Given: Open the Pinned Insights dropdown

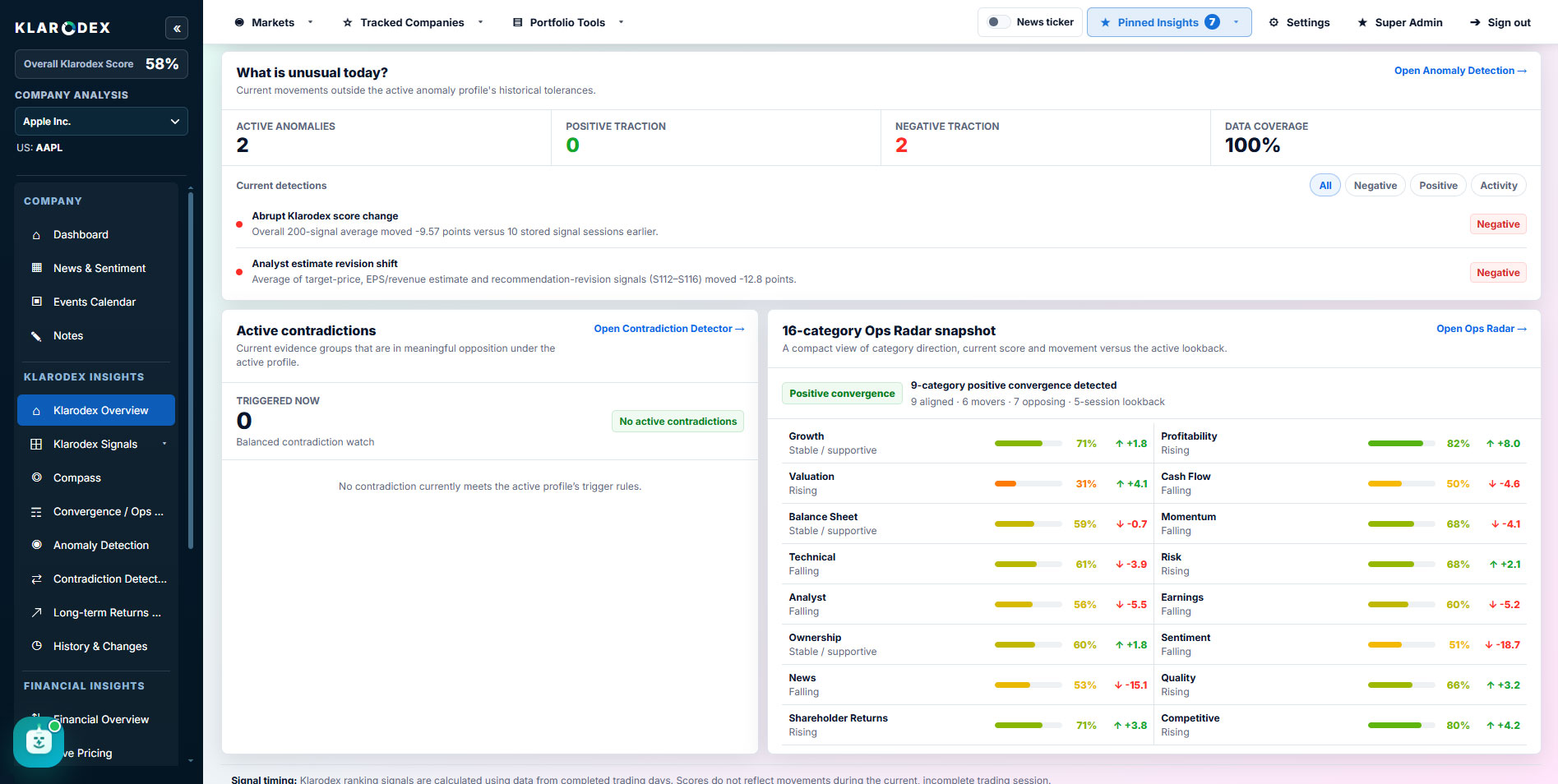Looking at the screenshot, I should (x=1169, y=22).
